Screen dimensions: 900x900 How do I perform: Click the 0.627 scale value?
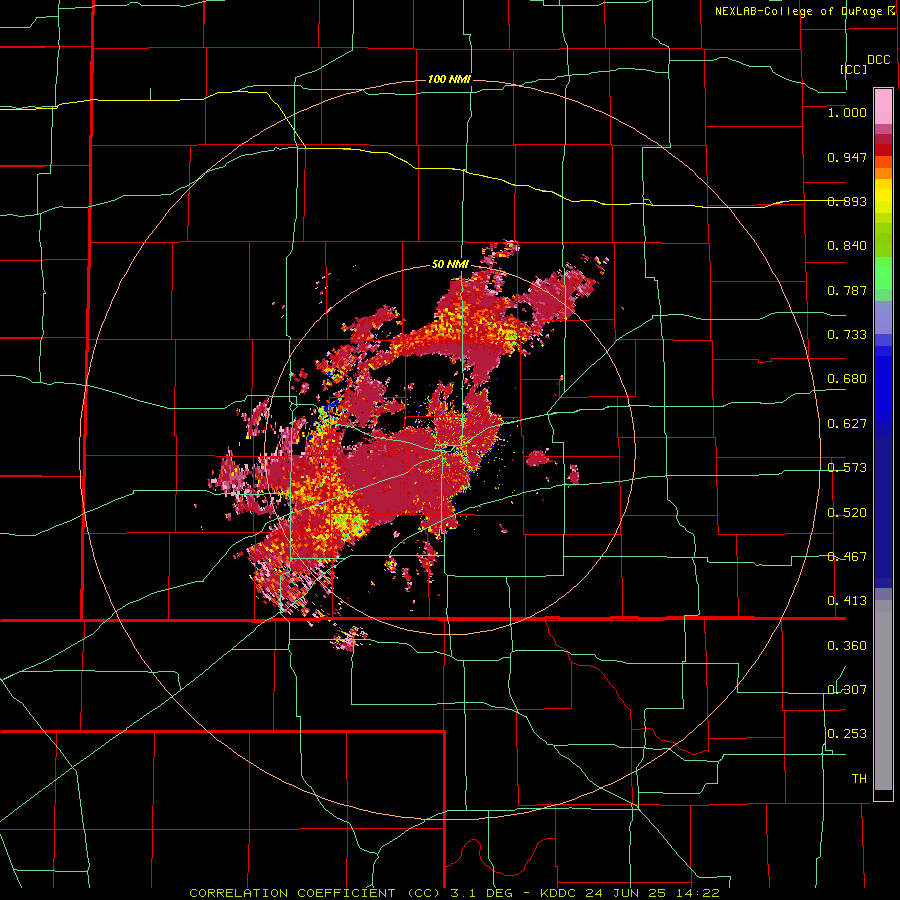[847, 424]
